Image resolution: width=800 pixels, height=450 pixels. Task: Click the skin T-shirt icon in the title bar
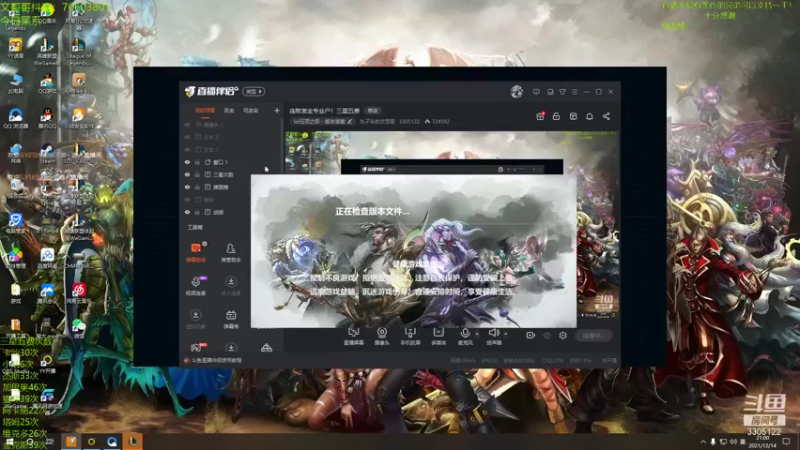[562, 92]
